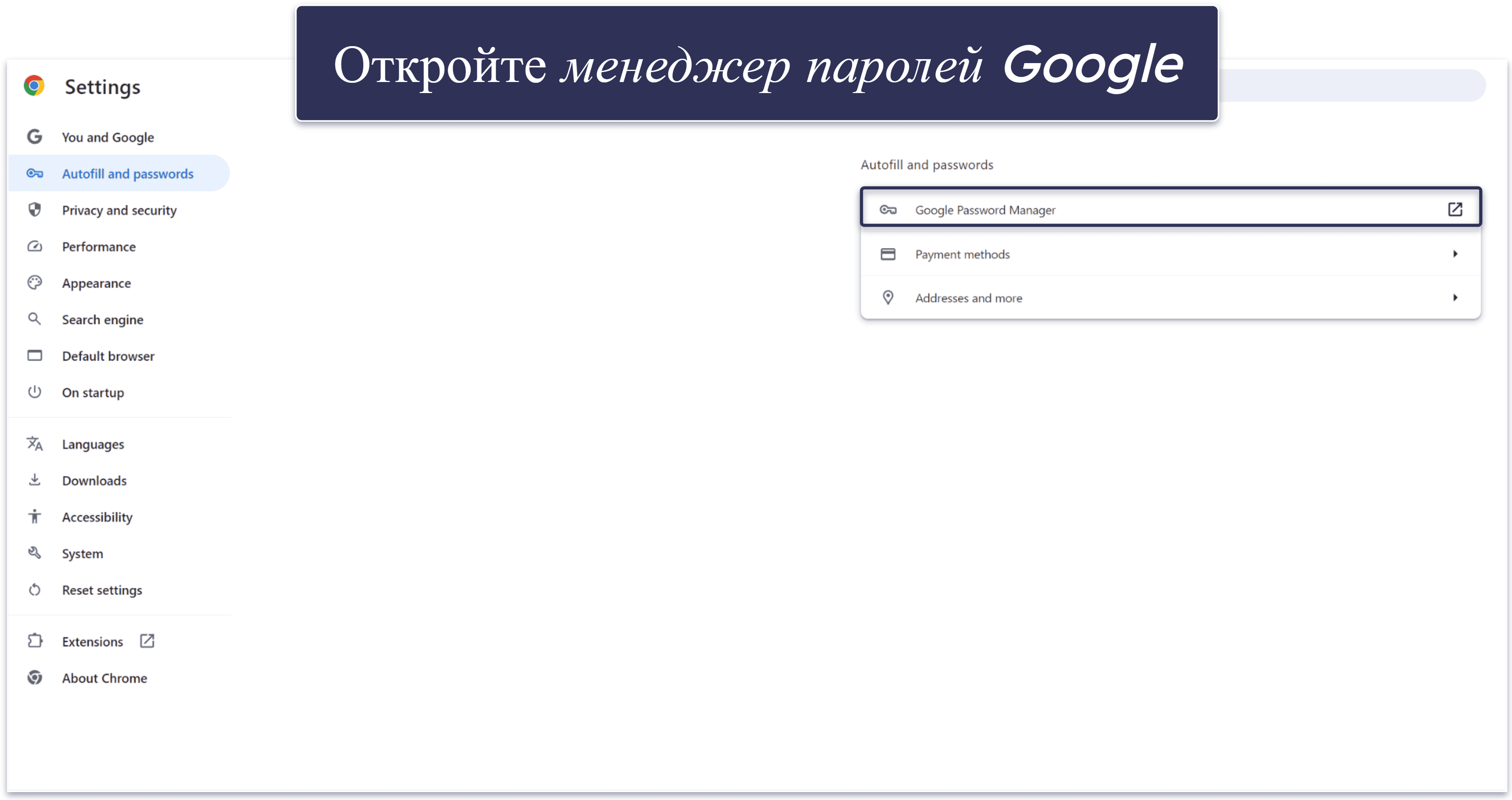Open the Performance settings page

[119, 246]
